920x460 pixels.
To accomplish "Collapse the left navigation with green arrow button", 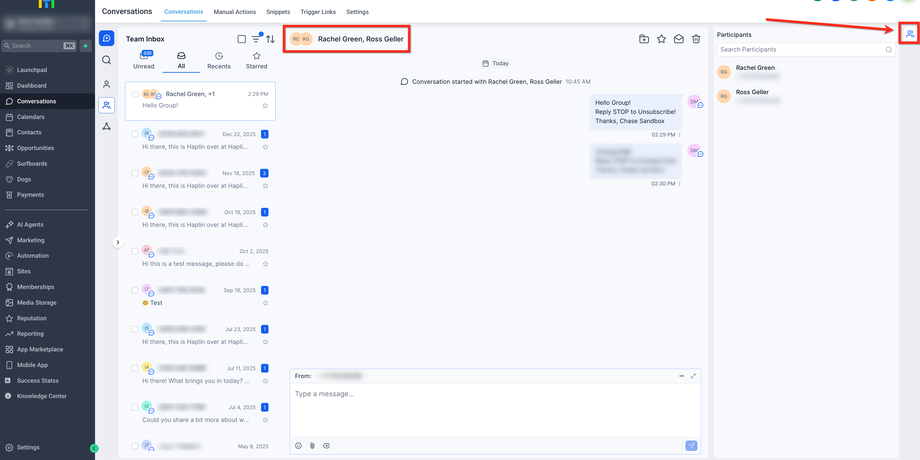I will 94,448.
